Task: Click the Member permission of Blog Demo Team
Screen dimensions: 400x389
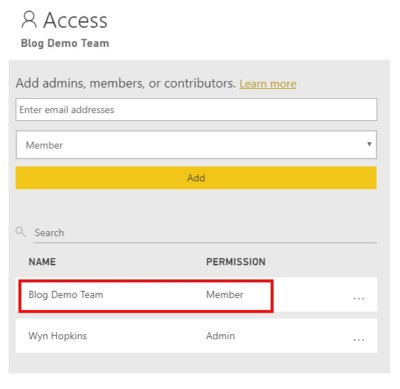Action: click(225, 295)
